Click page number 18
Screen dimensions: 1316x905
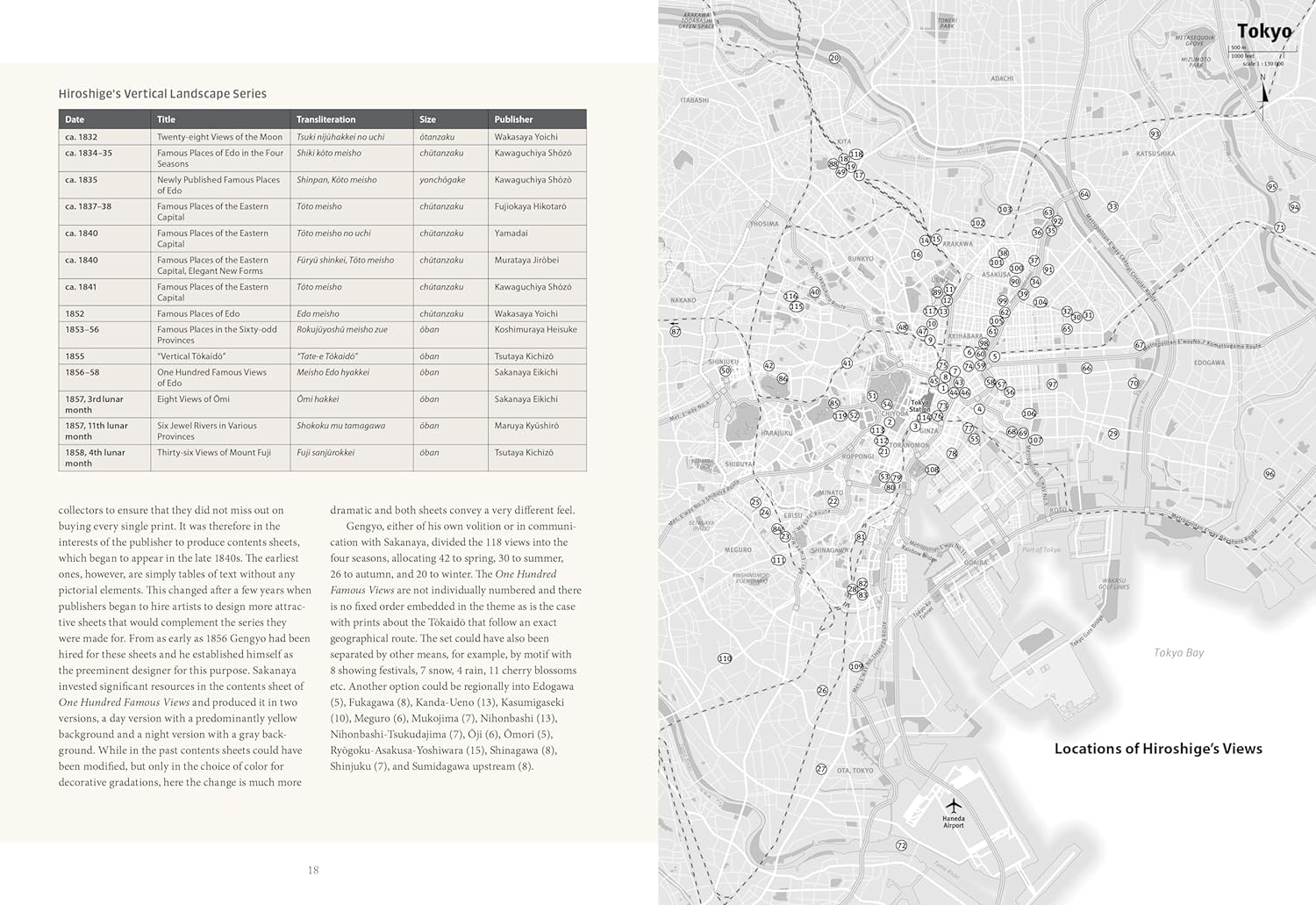coord(313,871)
